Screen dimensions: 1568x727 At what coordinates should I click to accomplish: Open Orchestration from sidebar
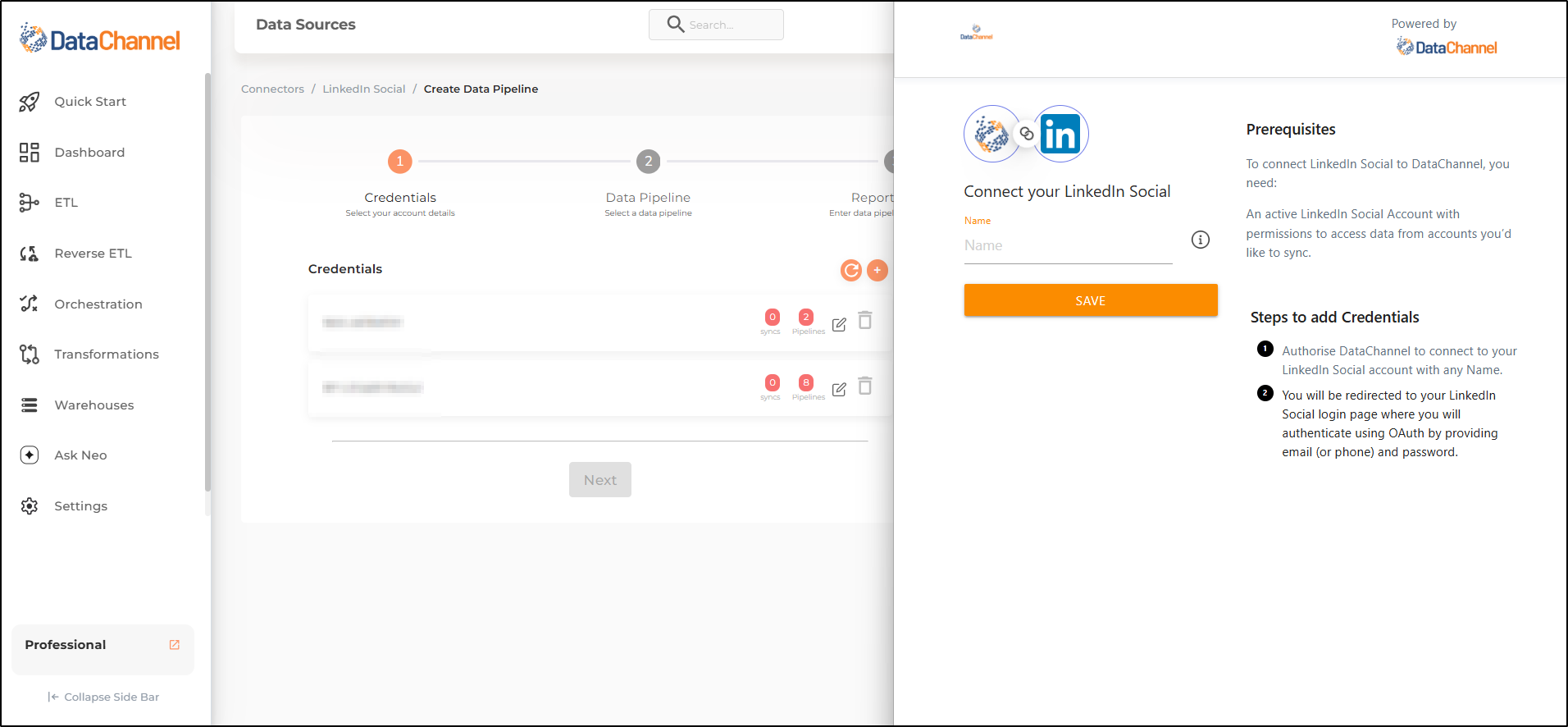98,304
